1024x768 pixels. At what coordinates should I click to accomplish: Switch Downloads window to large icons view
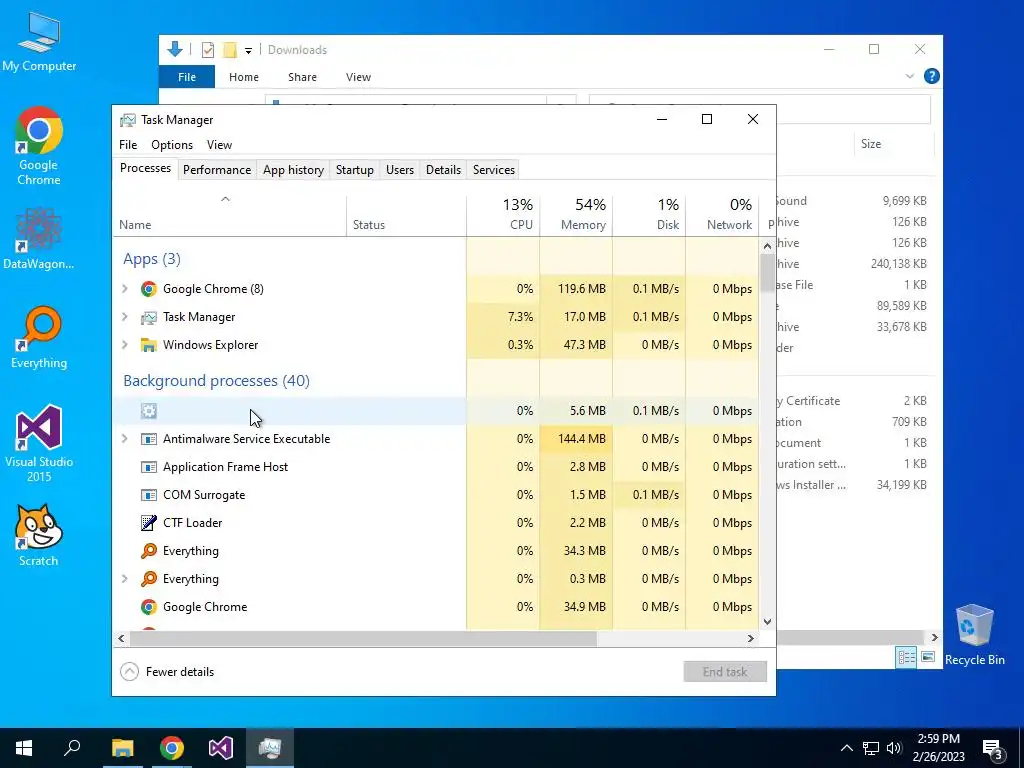928,657
